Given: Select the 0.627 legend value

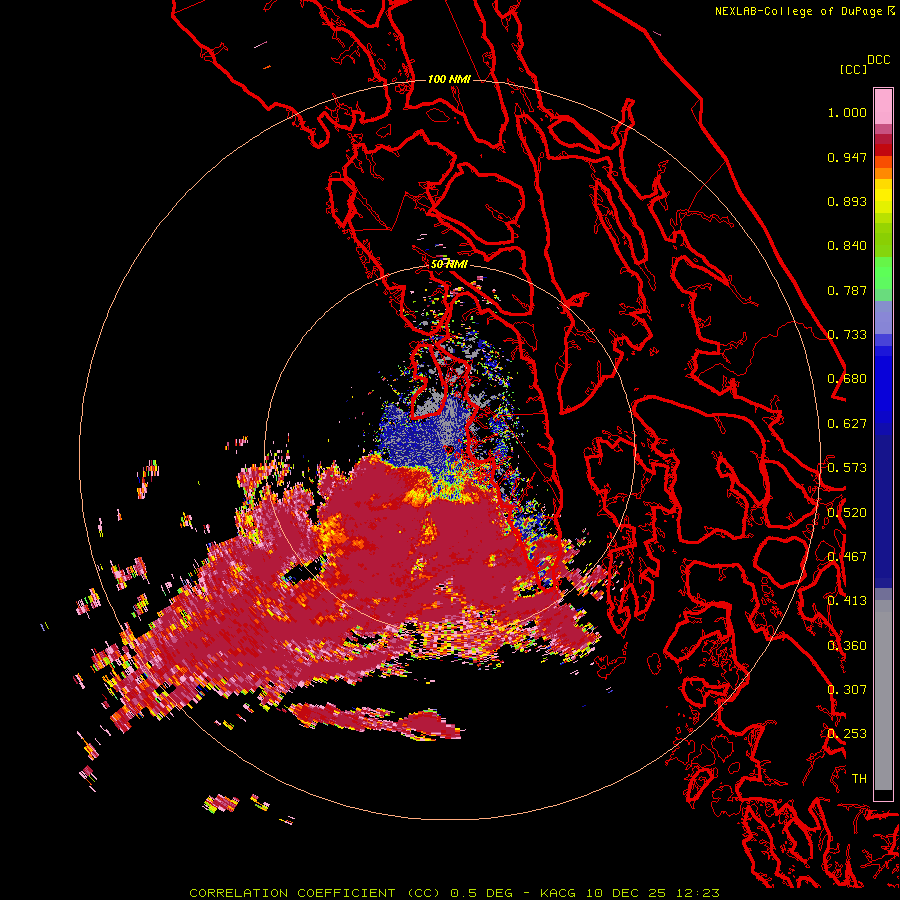Looking at the screenshot, I should 847,424.
